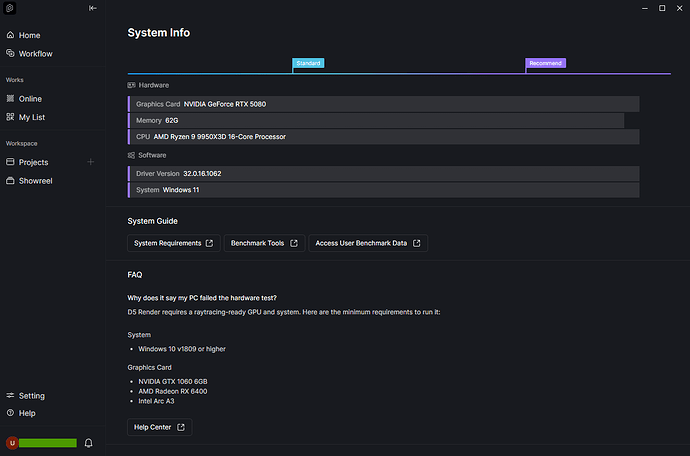This screenshot has width=690, height=456.
Task: Click the Graphics Card NVIDIA GeForce RTX 5080 row
Action: [383, 104]
